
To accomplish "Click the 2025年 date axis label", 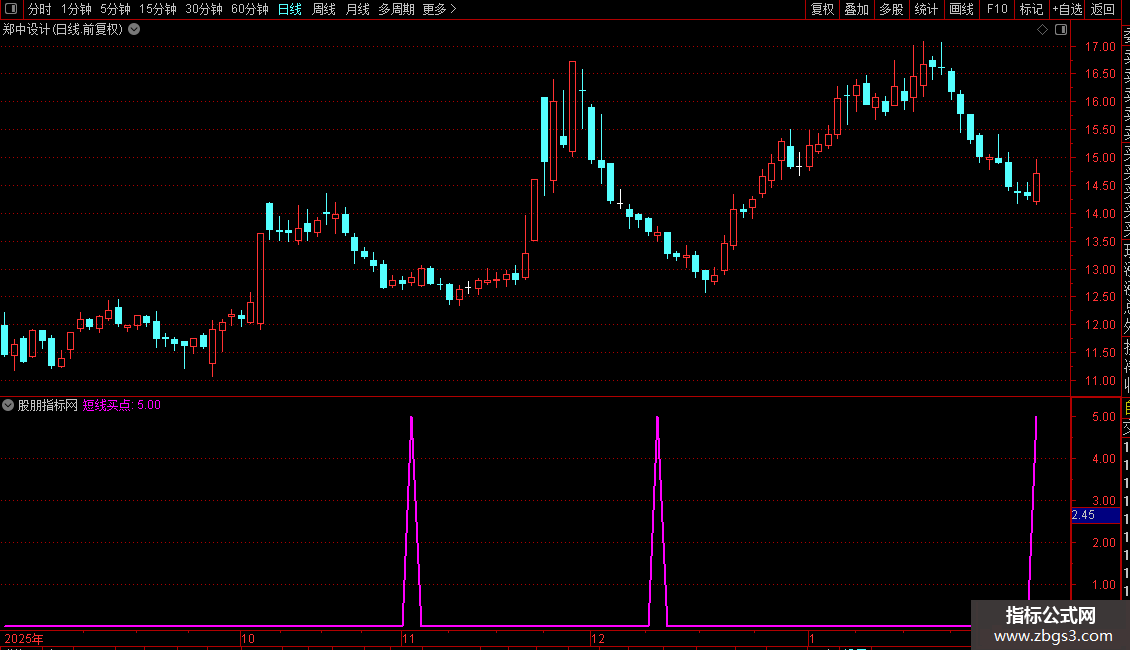I will tap(24, 638).
